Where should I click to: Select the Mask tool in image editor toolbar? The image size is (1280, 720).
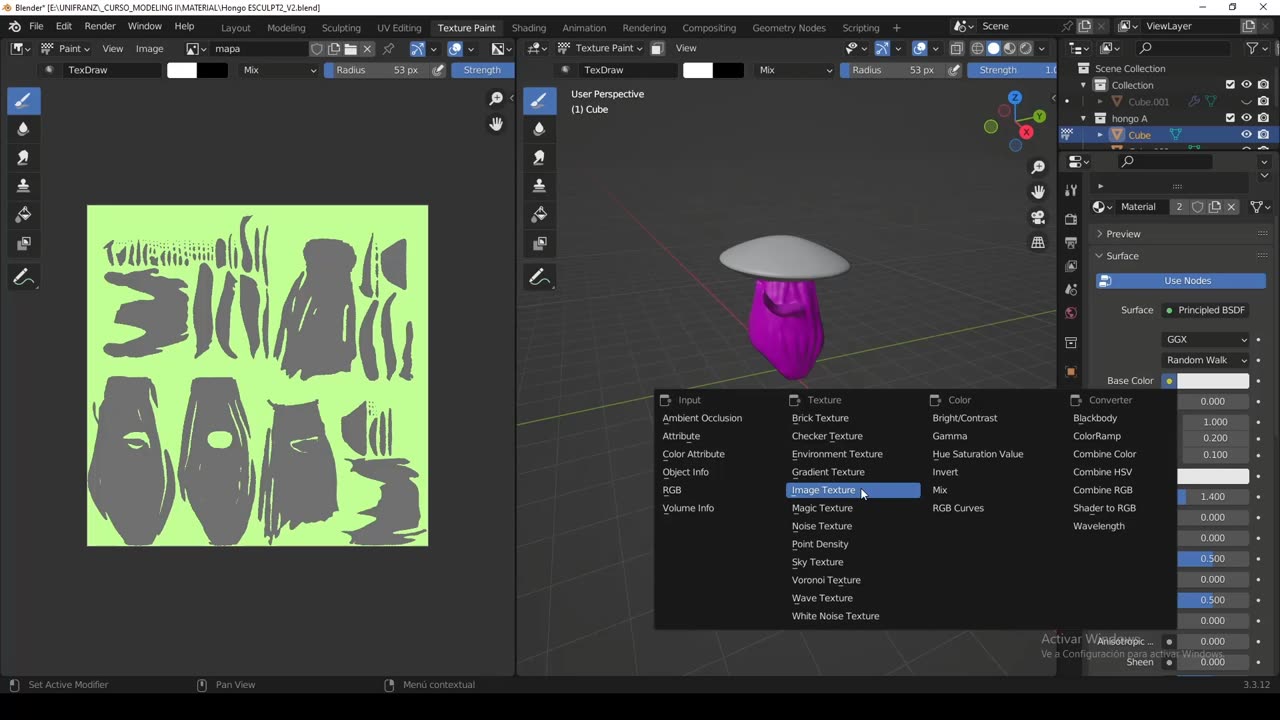pyautogui.click(x=23, y=243)
